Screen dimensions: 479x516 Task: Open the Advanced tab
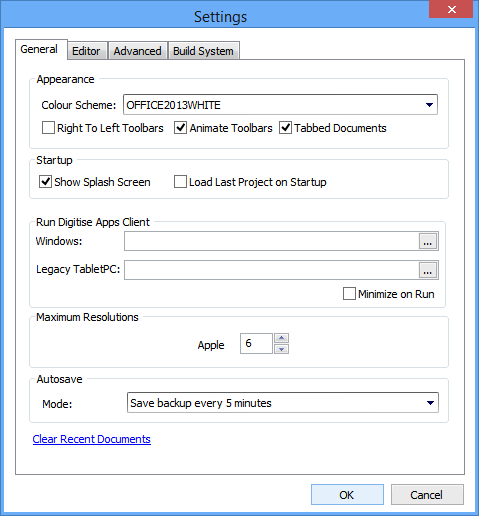tap(137, 51)
